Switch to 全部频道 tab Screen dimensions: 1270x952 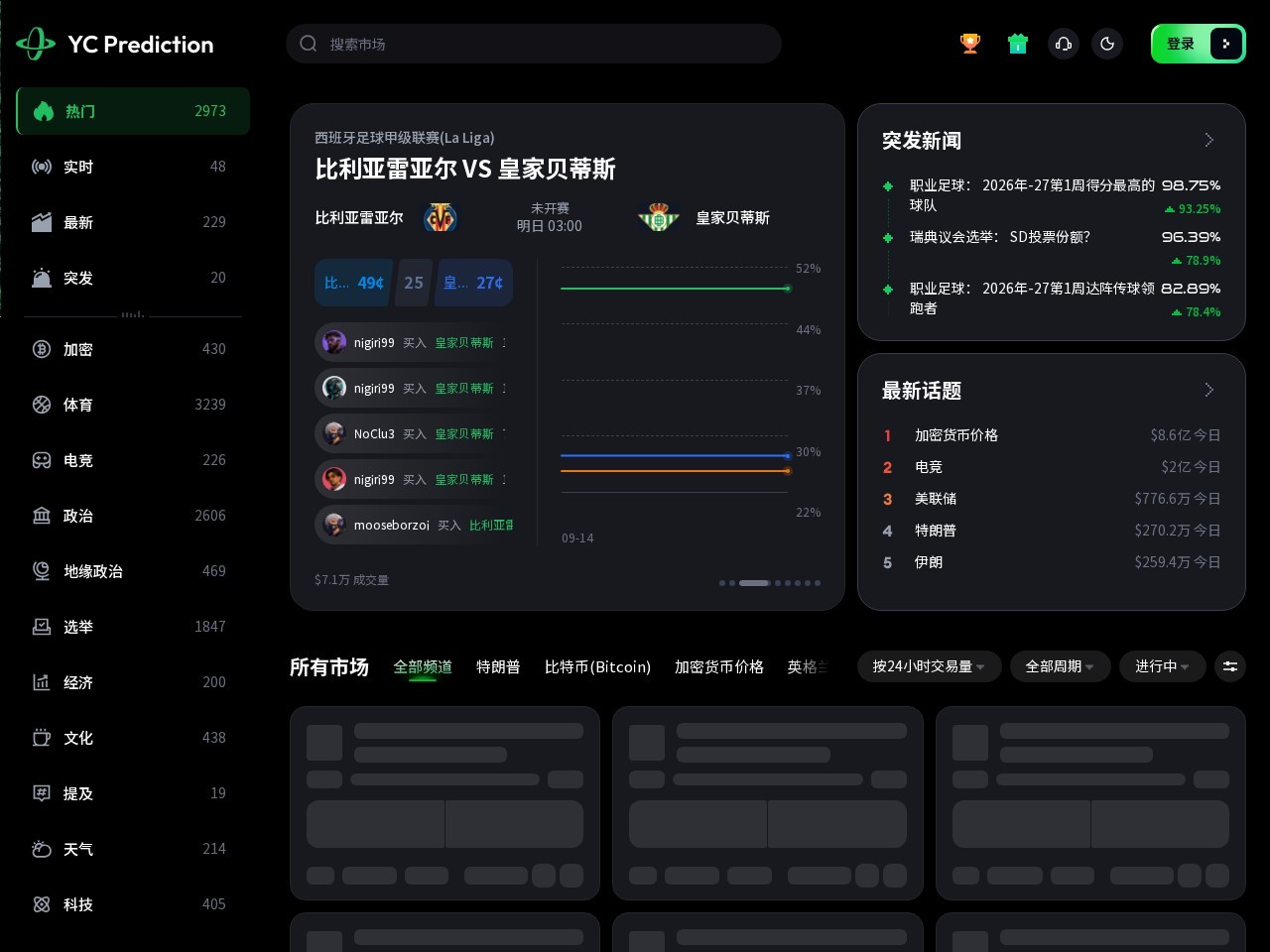tap(423, 666)
